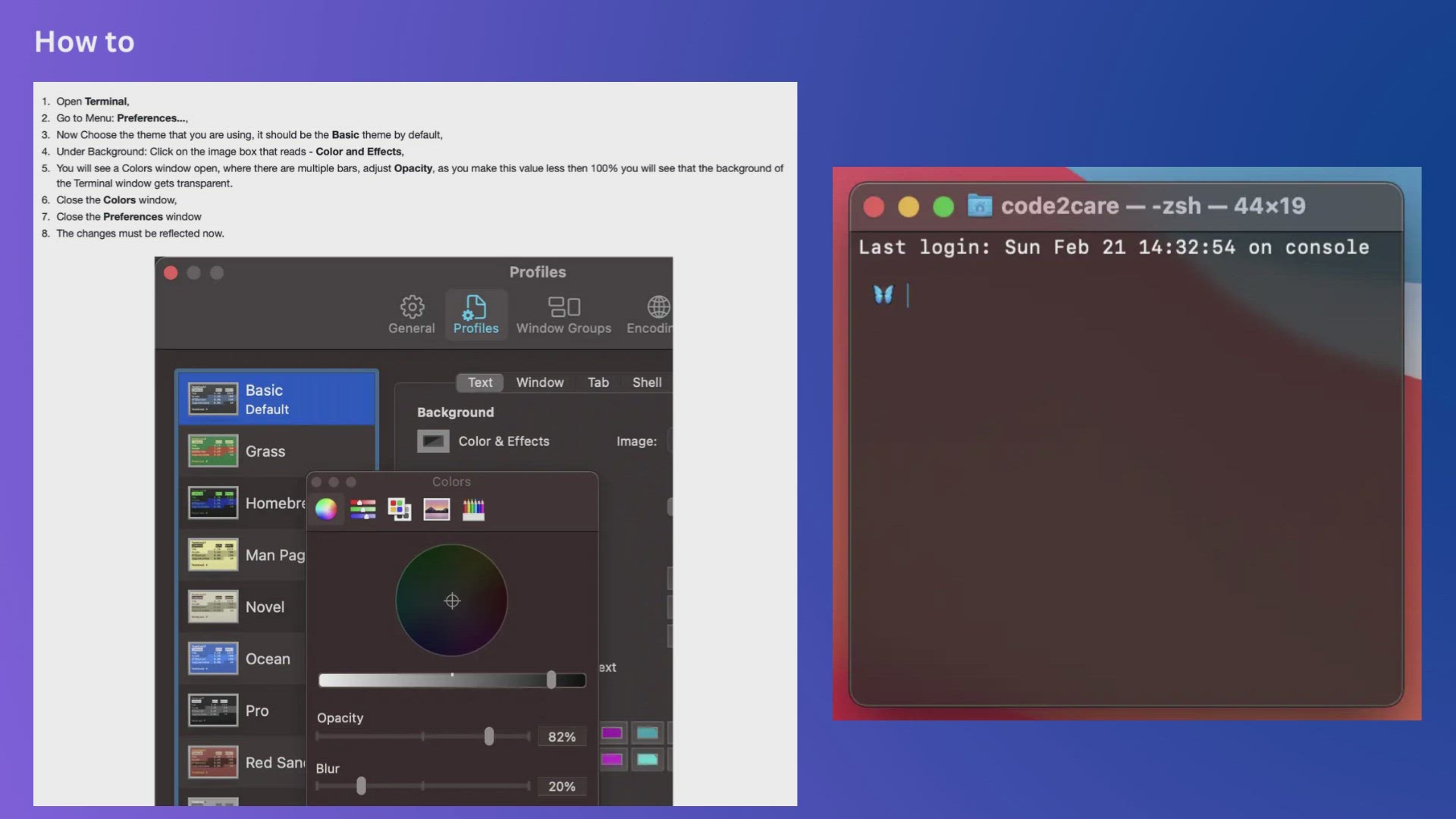Click the Color & Effects background swatch
This screenshot has width=1456, height=819.
[x=433, y=441]
